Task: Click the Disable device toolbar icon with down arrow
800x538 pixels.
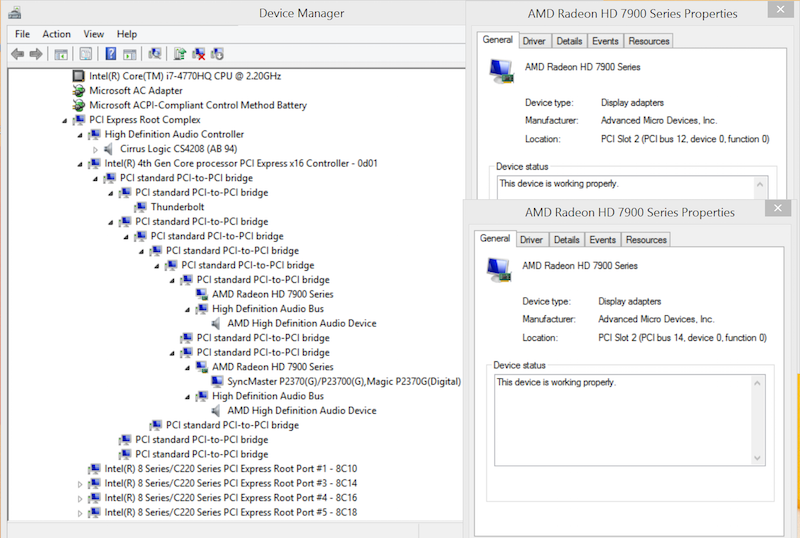Action: point(217,54)
